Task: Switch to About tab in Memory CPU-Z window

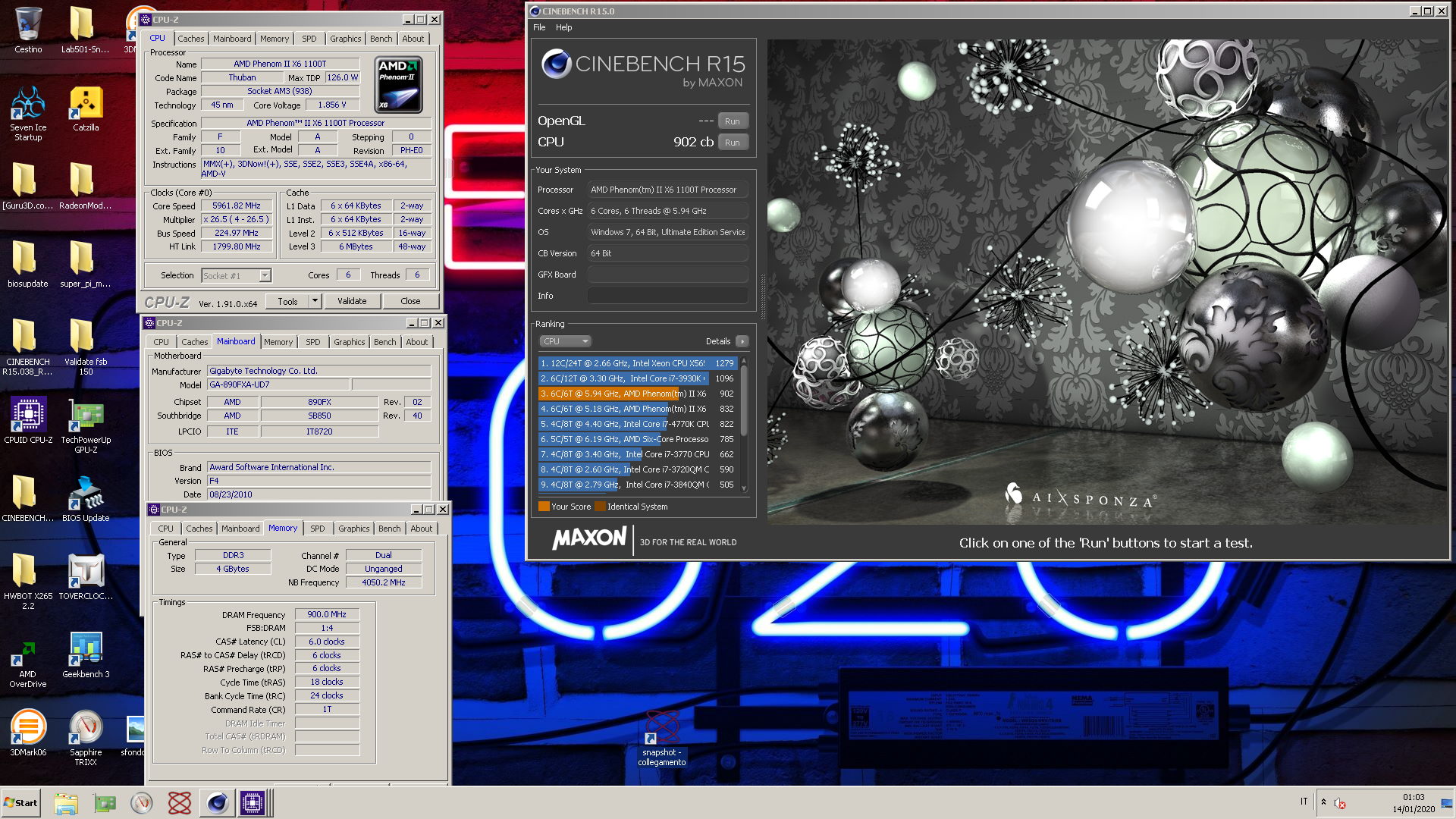Action: (422, 529)
